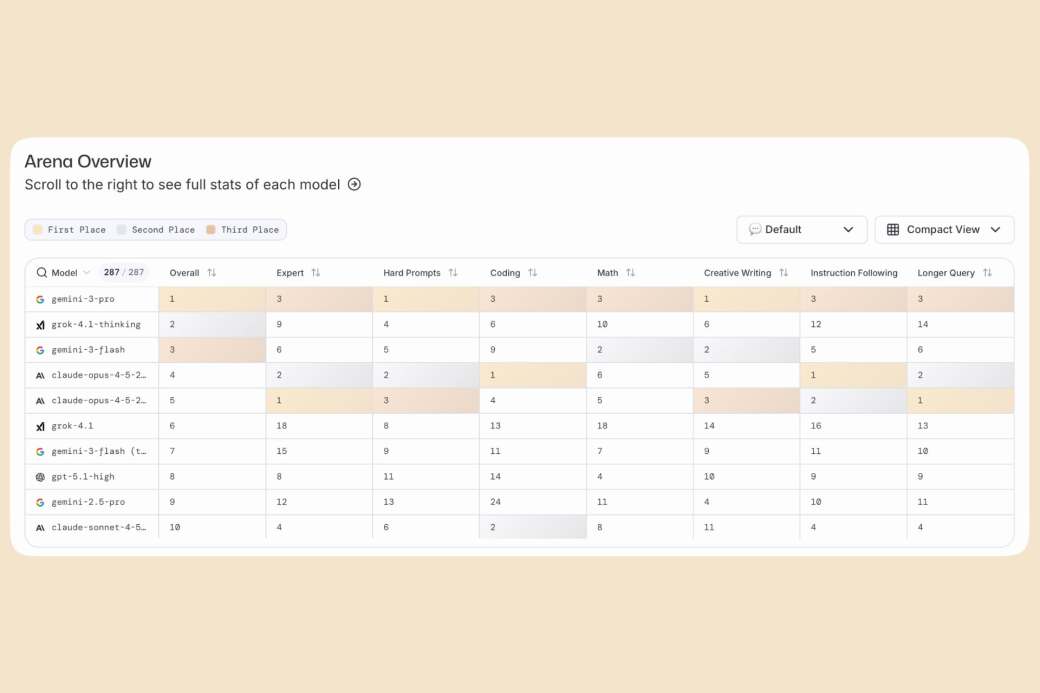Screen dimensions: 1040x693
Task: Click the search magnifier icon in Model header
Action: [42, 273]
